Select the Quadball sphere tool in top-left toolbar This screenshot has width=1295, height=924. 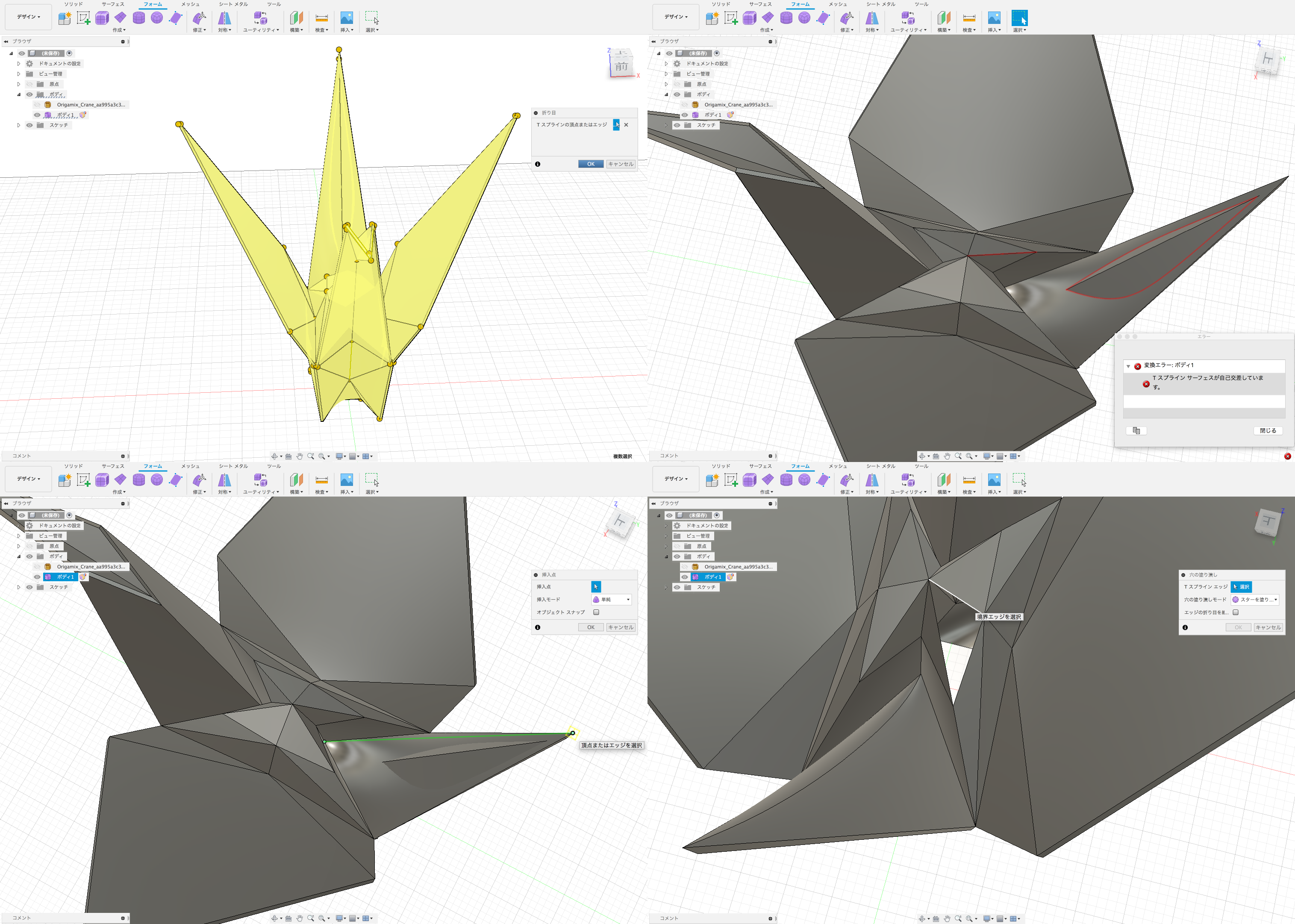tap(157, 18)
